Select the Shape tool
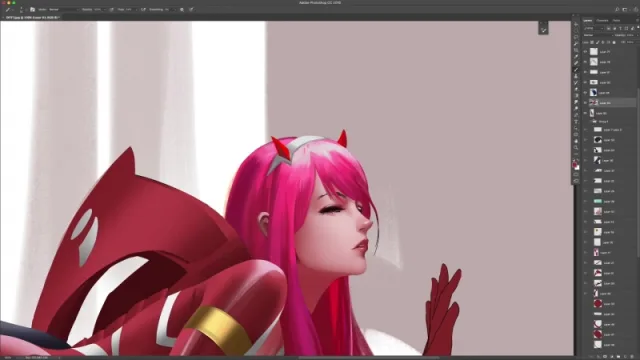Screen dimensions: 640x360 (576, 135)
